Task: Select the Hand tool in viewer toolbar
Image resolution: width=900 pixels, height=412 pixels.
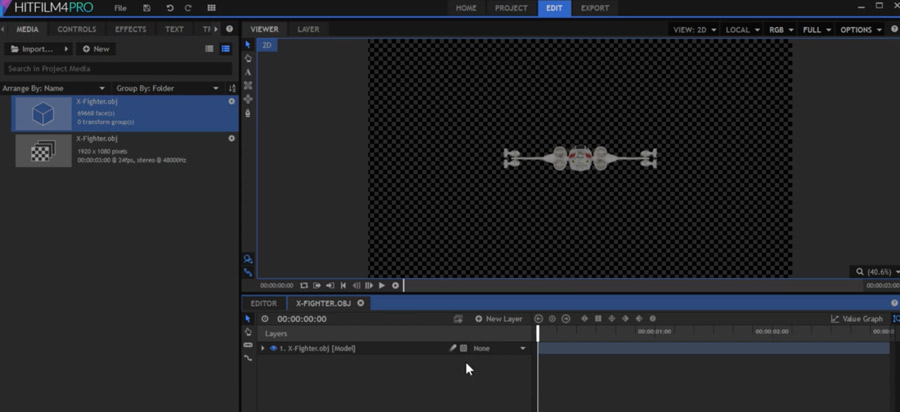Action: pos(248,58)
